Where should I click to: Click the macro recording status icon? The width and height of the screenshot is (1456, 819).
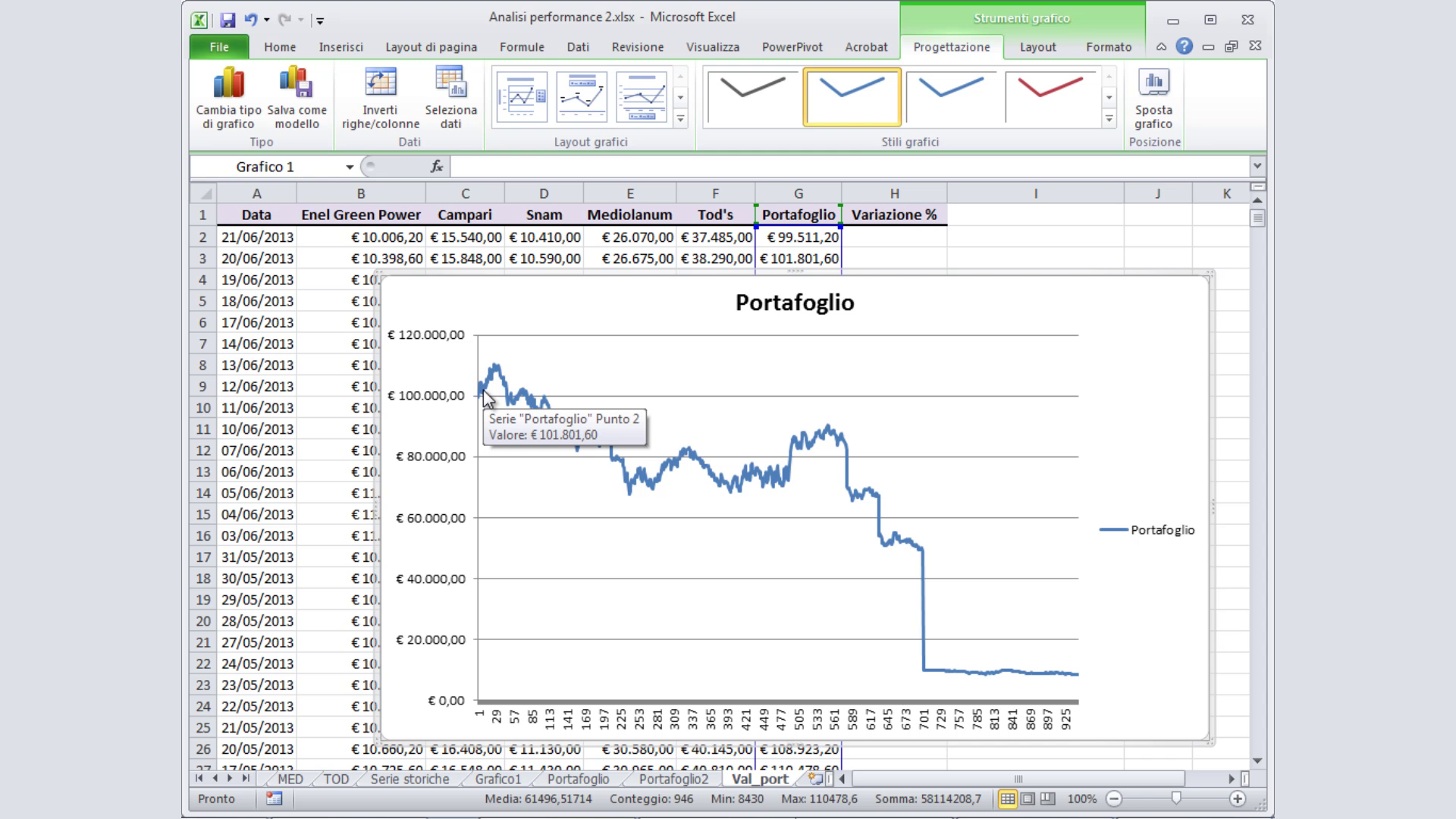click(x=274, y=799)
